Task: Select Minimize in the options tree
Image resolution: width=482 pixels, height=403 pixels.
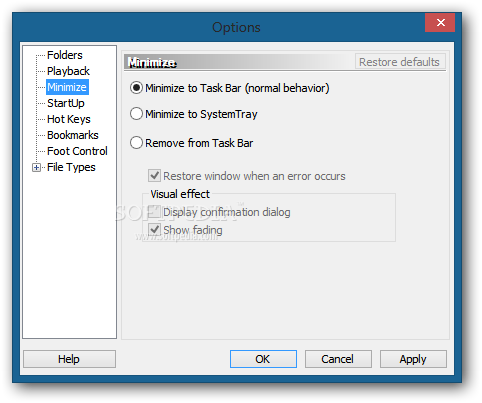Action: click(67, 87)
